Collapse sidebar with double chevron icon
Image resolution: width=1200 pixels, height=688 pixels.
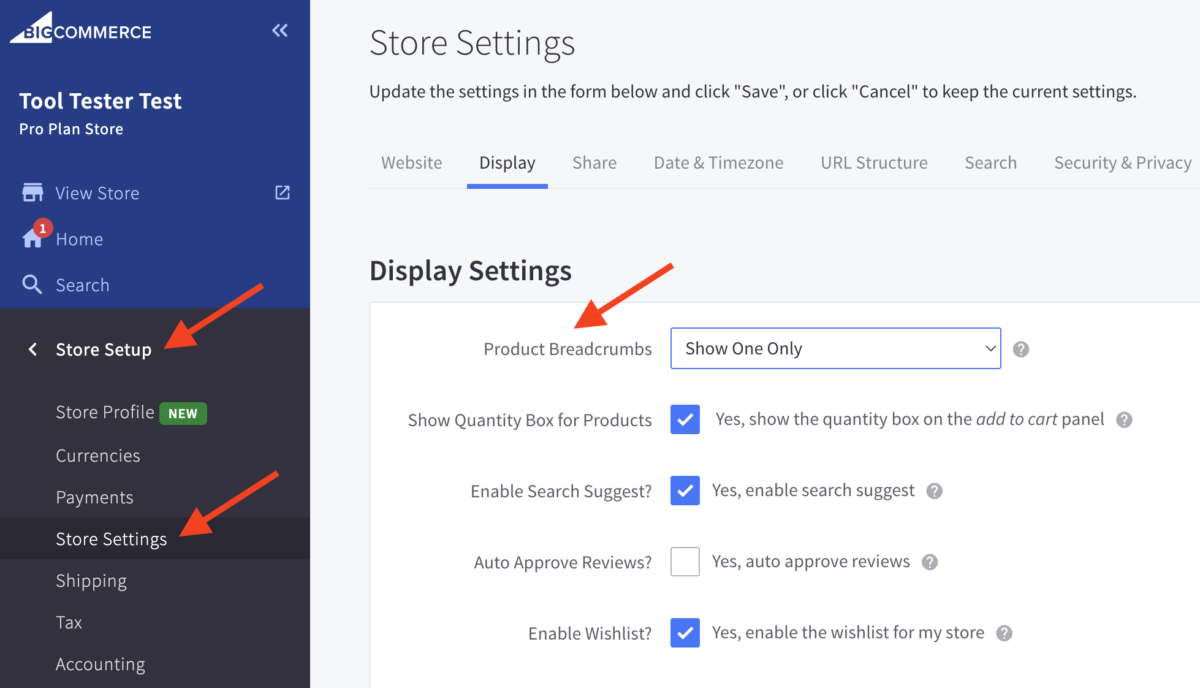pyautogui.click(x=280, y=31)
